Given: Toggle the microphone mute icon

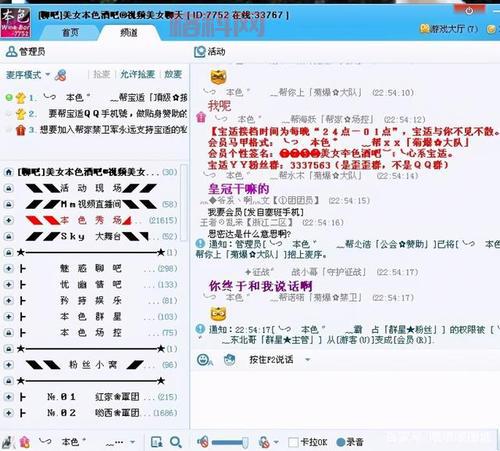Looking at the screenshot, I should (x=264, y=442).
